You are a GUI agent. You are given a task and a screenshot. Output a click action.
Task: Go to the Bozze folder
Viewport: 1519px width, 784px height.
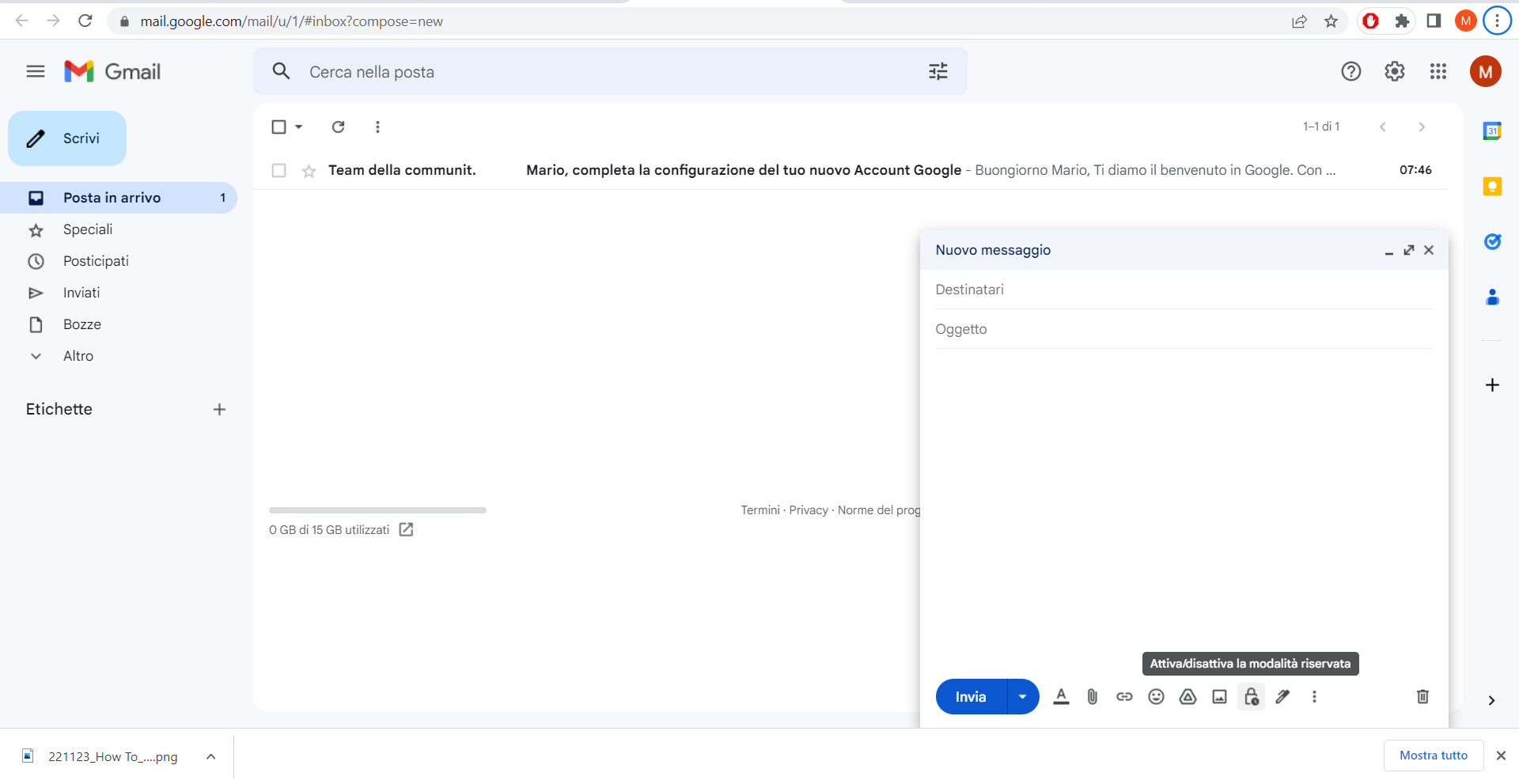click(x=81, y=324)
